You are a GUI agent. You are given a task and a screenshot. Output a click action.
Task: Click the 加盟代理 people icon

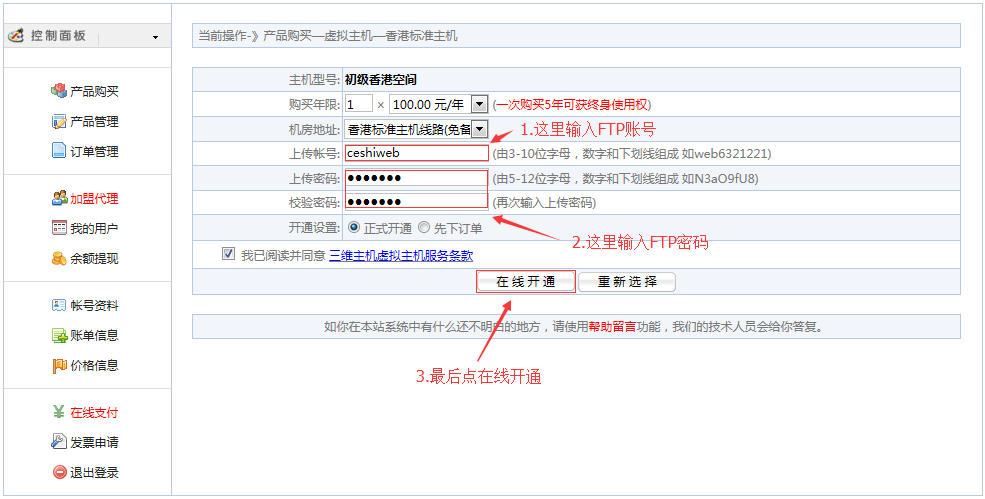pos(59,198)
